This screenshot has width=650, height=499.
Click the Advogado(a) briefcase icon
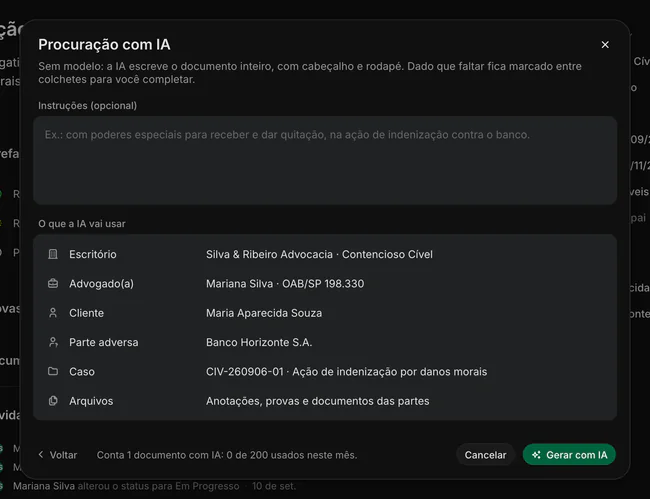pyautogui.click(x=53, y=283)
